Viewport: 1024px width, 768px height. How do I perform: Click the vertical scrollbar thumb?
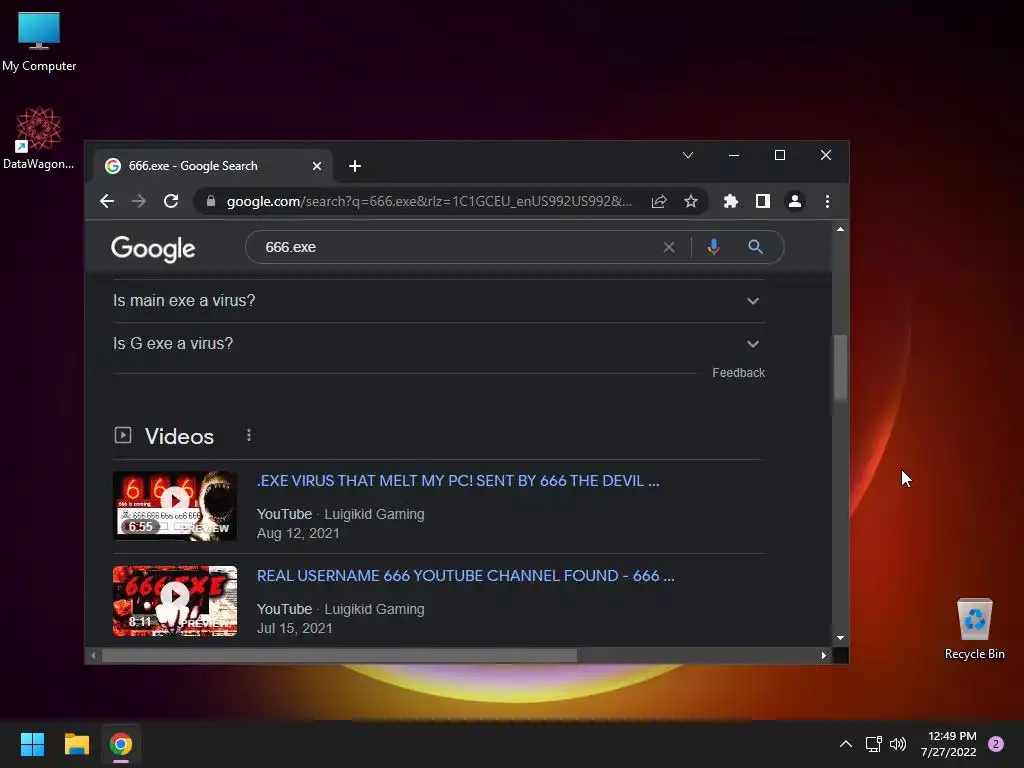pos(840,368)
